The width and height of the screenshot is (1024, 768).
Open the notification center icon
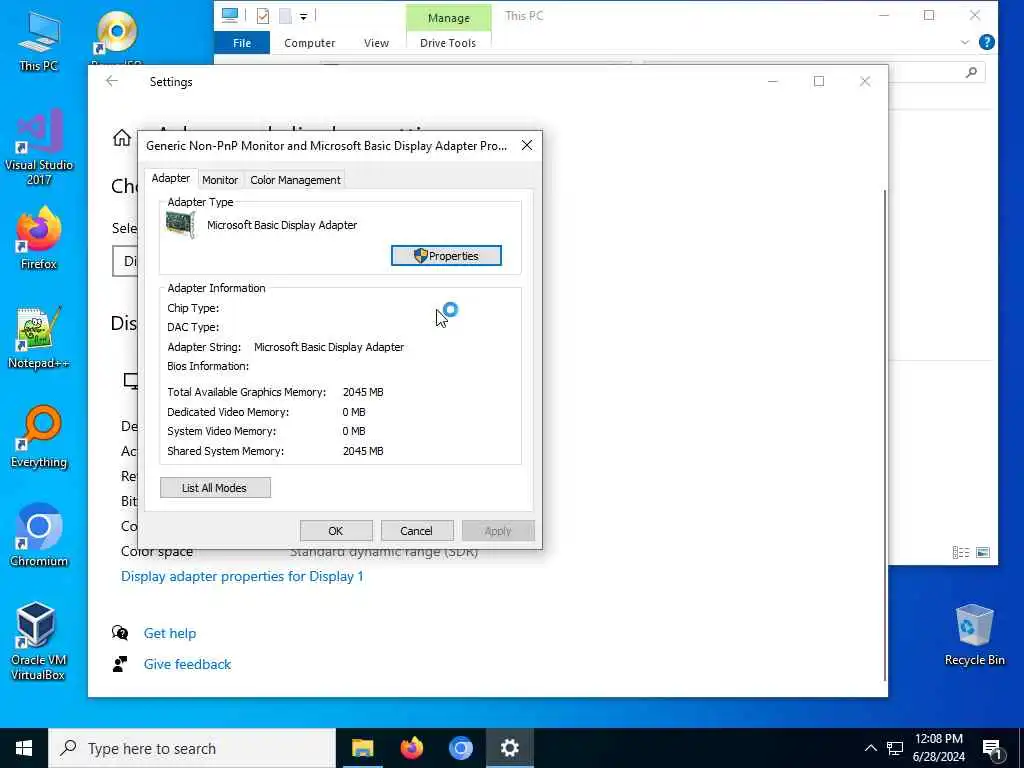point(992,750)
